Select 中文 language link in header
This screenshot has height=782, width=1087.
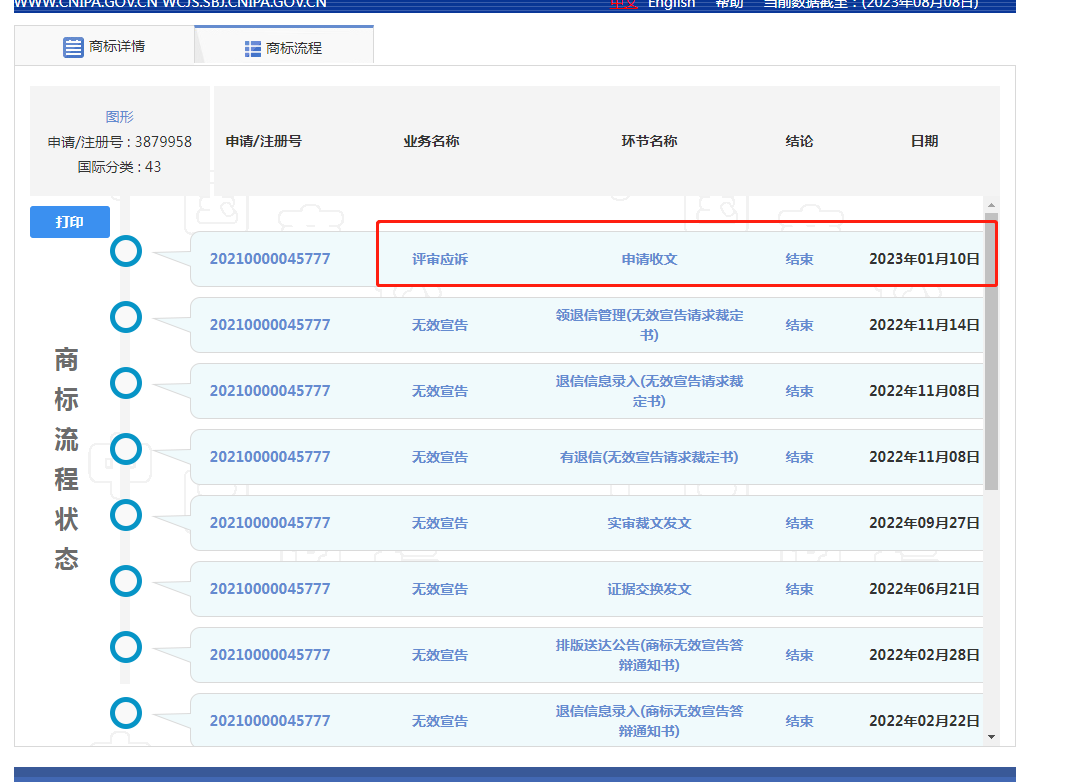coord(624,4)
